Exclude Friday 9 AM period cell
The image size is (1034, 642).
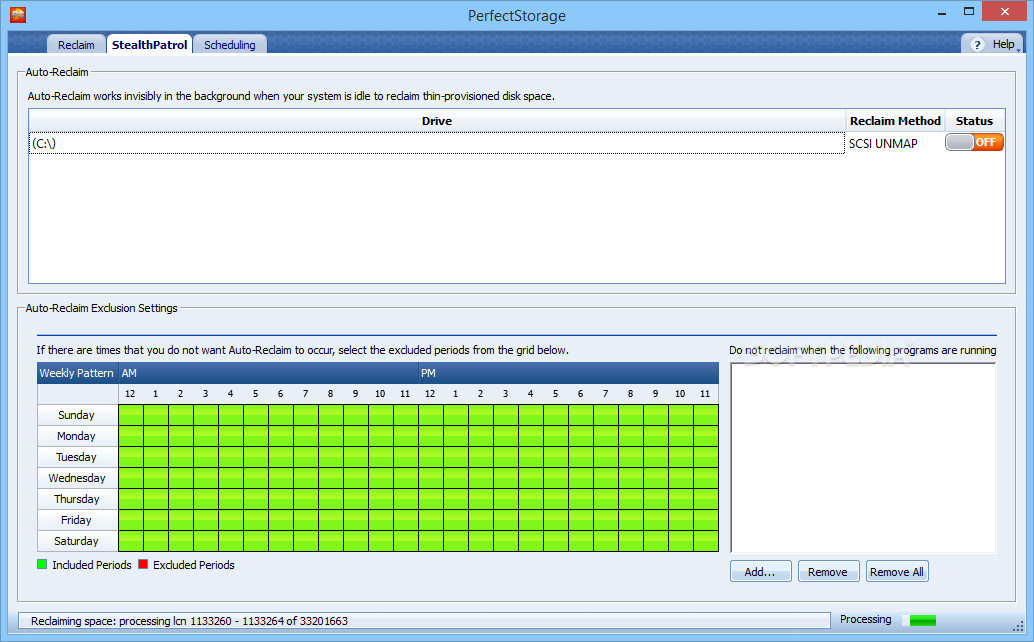(x=355, y=520)
